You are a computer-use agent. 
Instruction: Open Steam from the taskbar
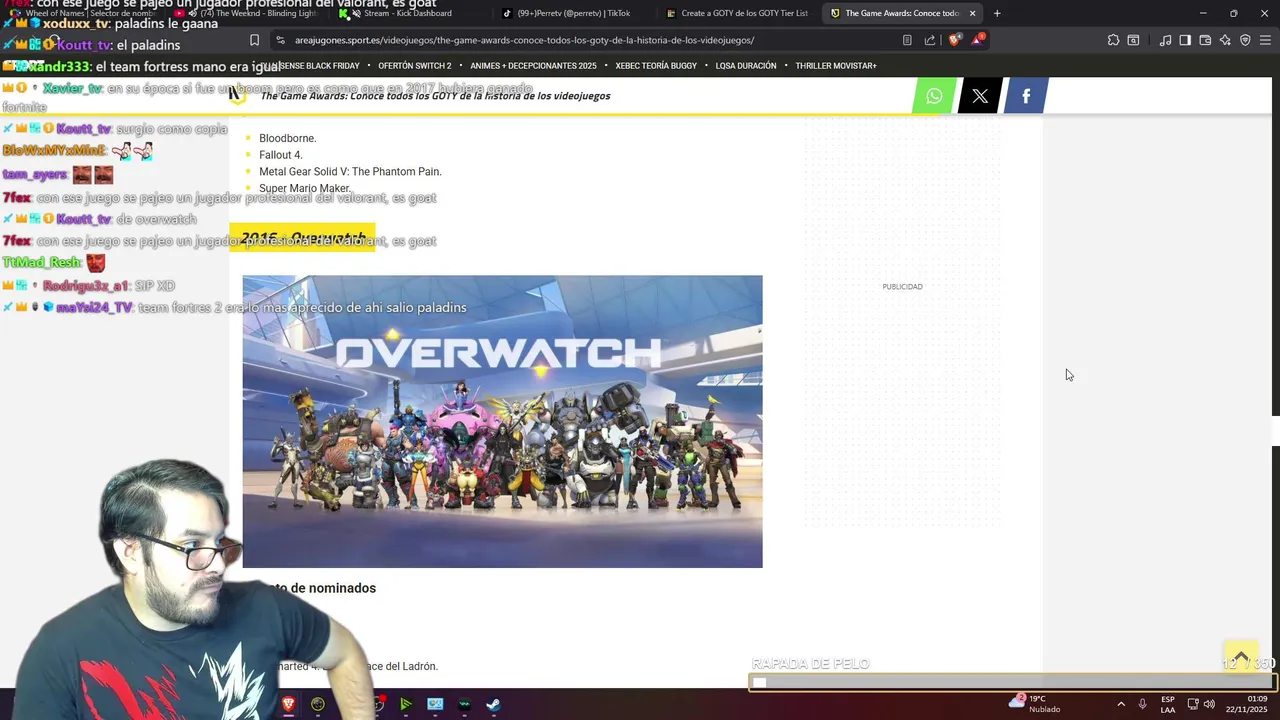493,704
